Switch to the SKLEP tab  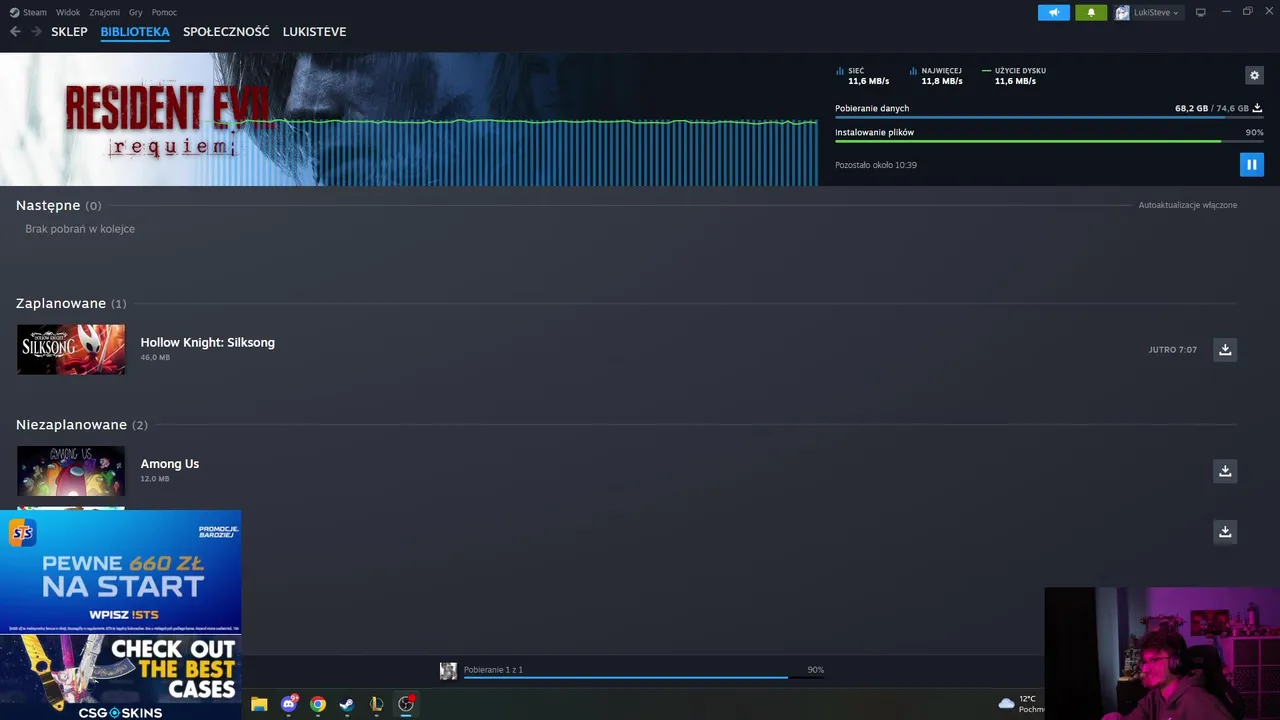[x=69, y=32]
